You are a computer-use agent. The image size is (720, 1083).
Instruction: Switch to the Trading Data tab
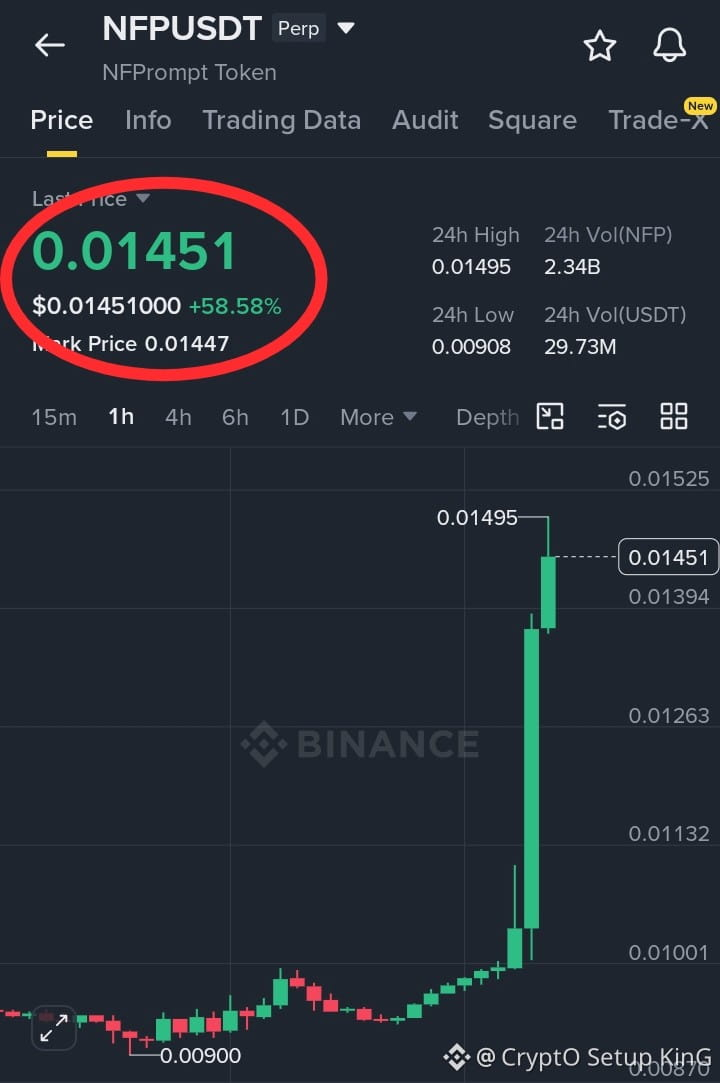pos(282,120)
